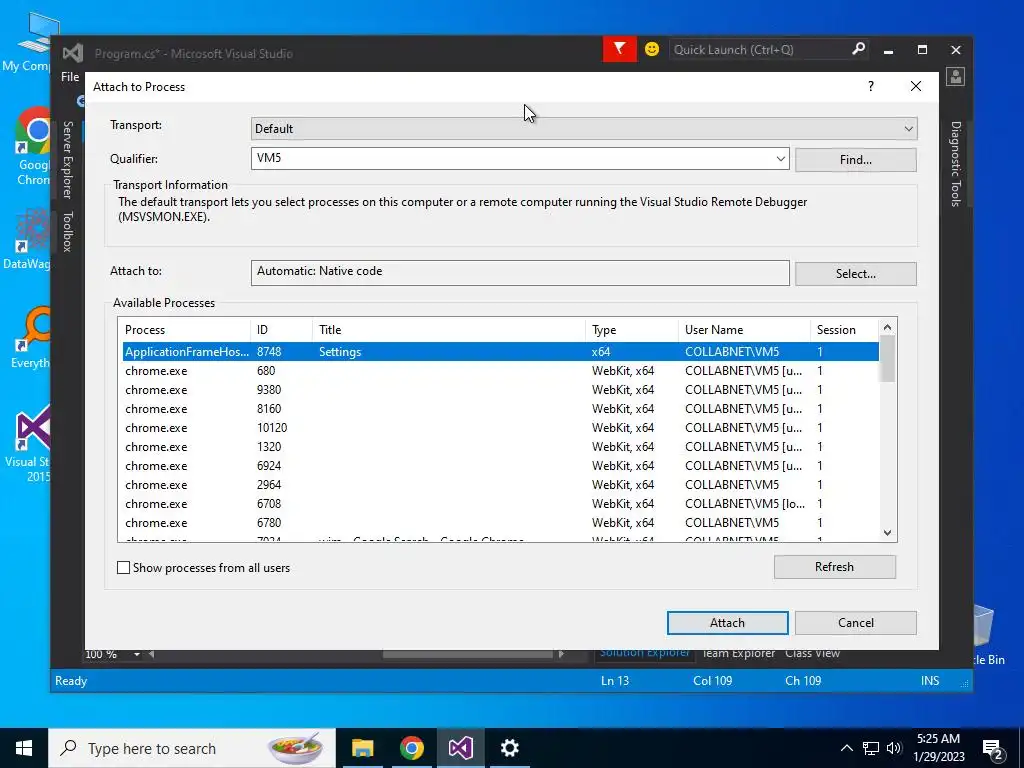Viewport: 1024px width, 768px height.
Task: Select chrome.exe process with ID 6924
Action: click(x=500, y=465)
